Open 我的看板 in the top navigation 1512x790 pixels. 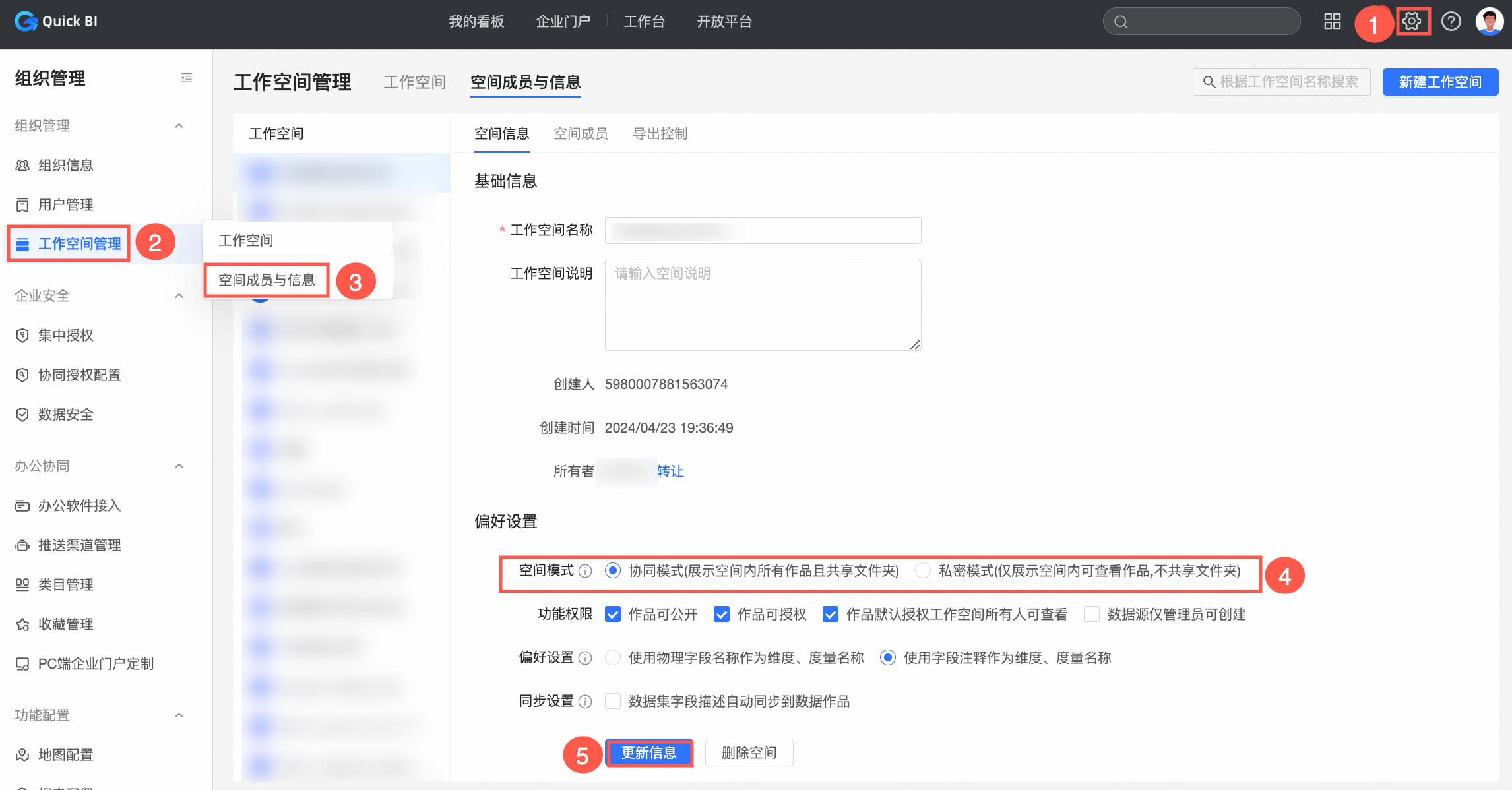tap(476, 22)
